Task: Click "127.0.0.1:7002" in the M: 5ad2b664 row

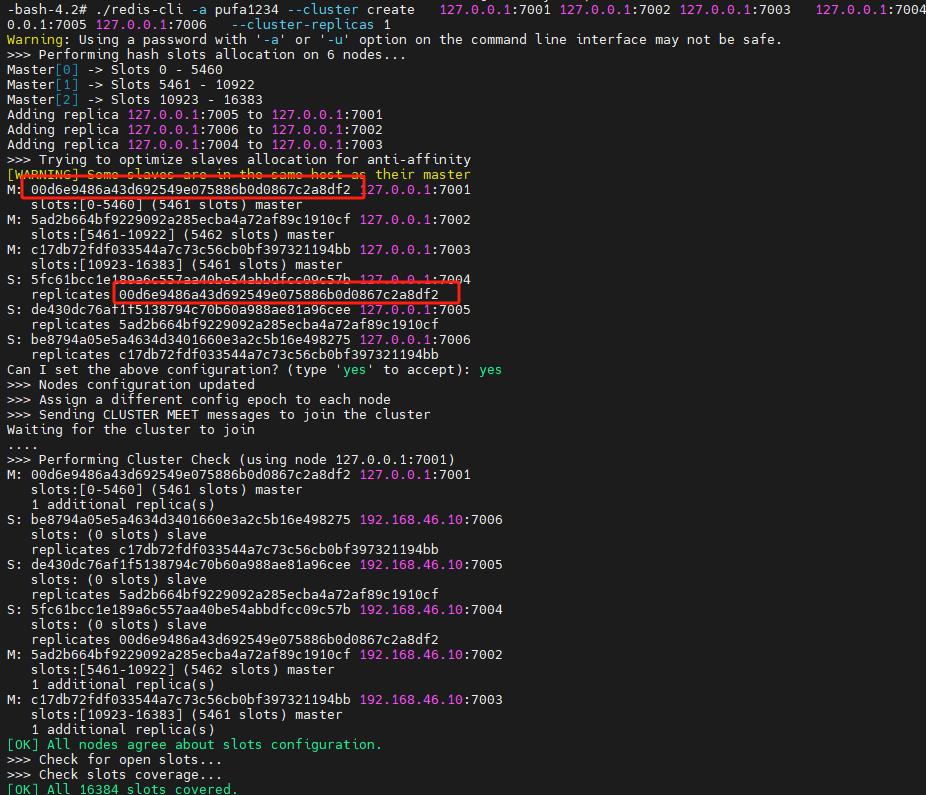Action: (415, 220)
